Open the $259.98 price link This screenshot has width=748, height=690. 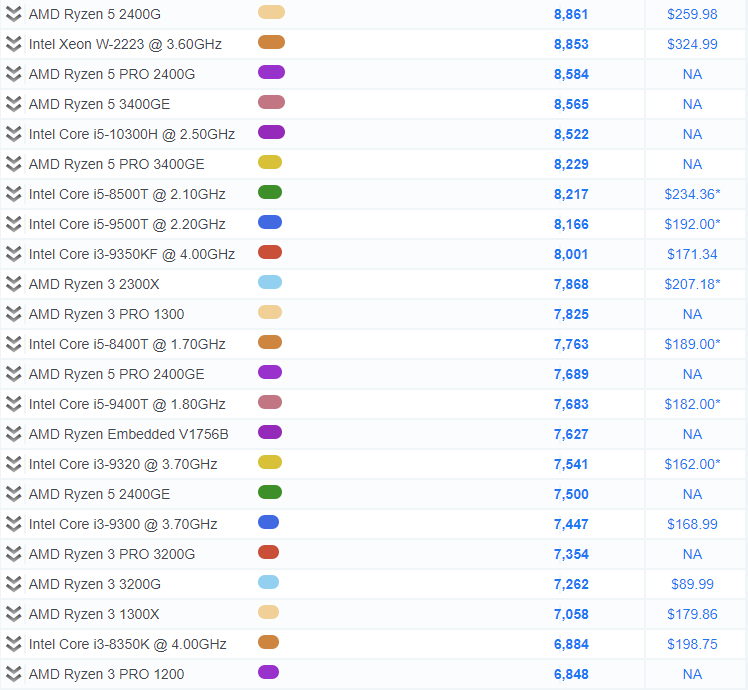[692, 14]
